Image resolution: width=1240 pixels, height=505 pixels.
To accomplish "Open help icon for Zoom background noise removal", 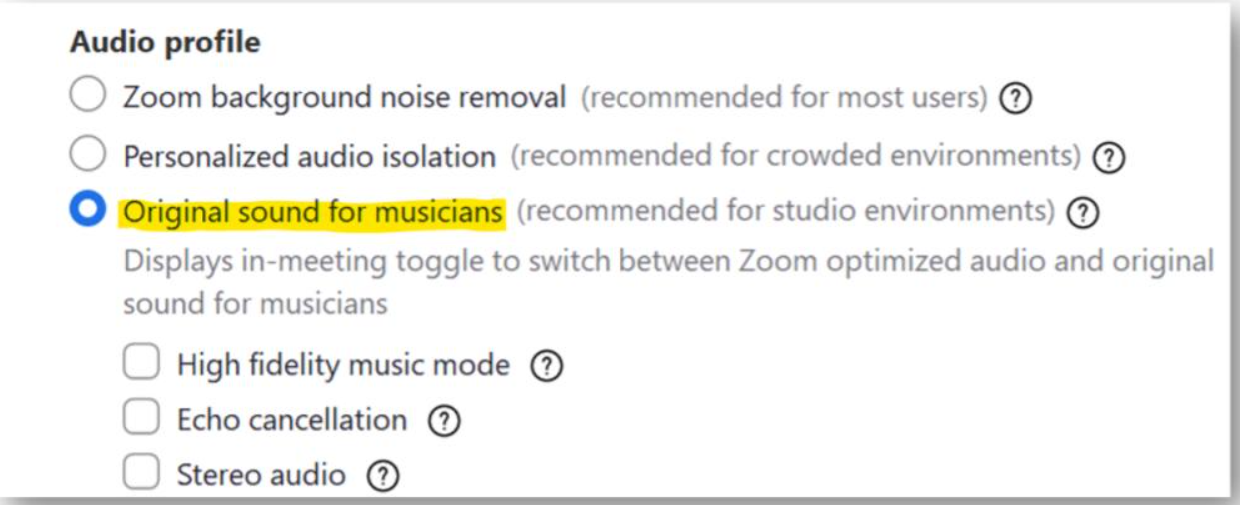I will click(1016, 99).
